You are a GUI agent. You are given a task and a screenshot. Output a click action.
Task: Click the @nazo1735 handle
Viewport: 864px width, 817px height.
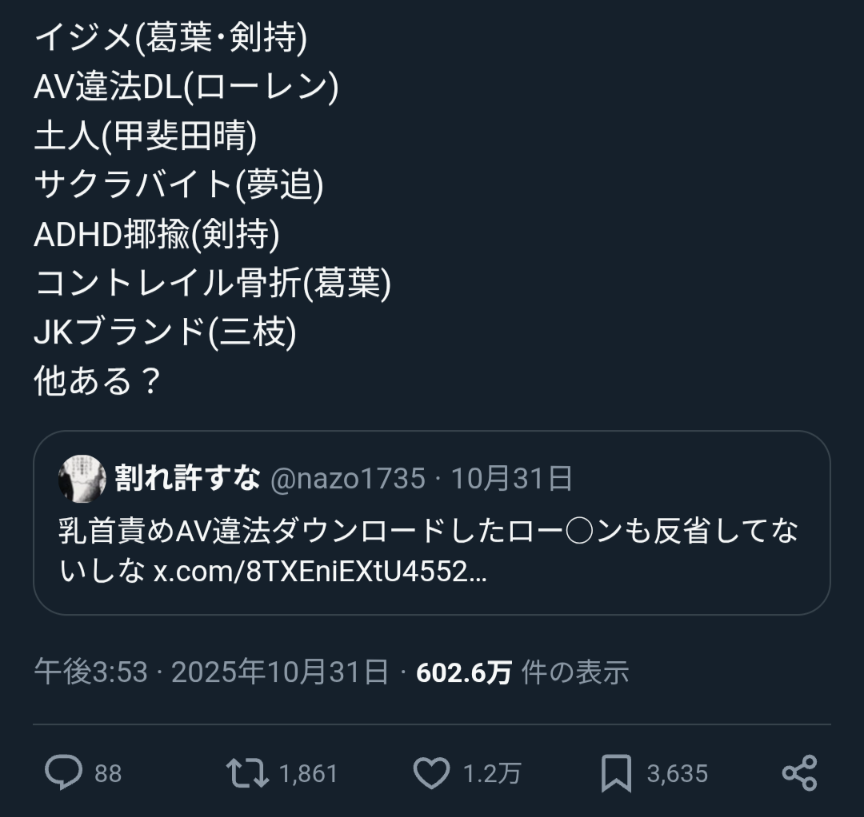coord(347,479)
